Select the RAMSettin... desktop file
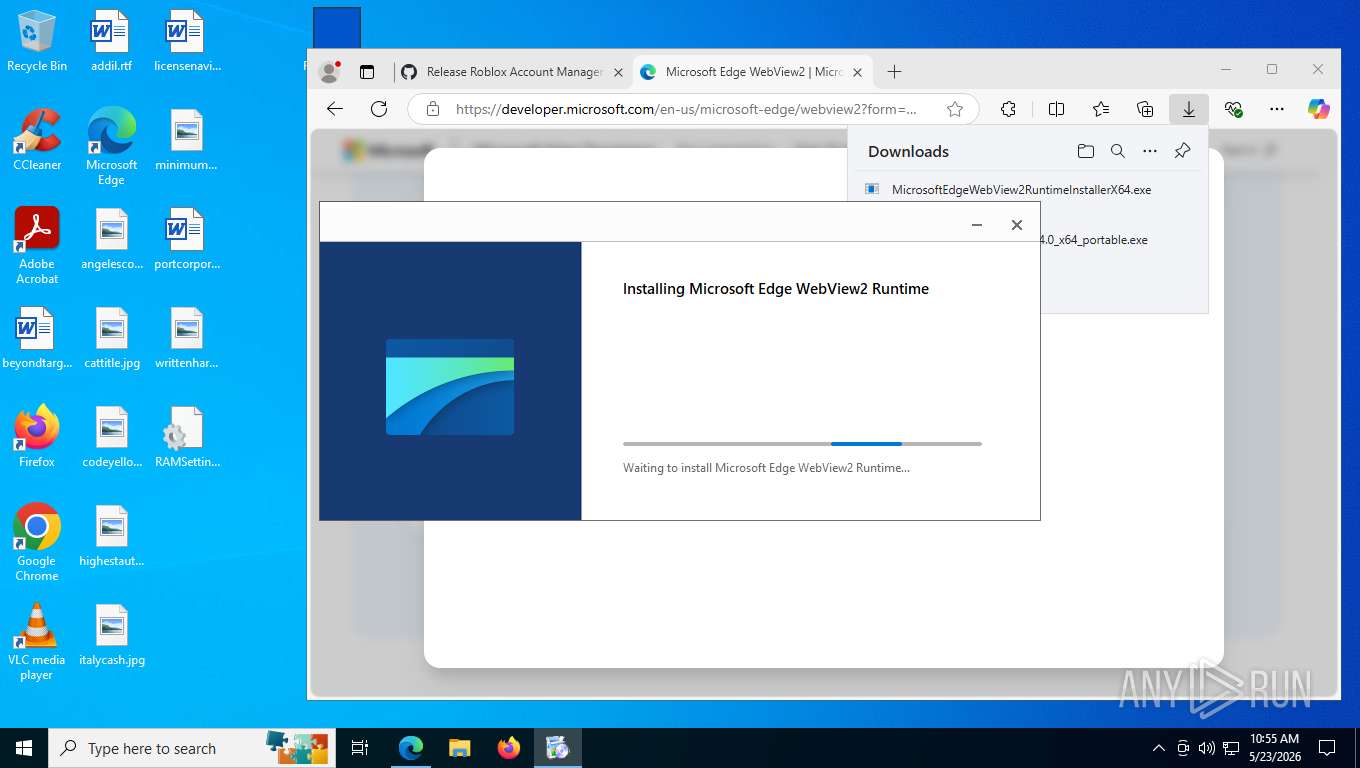1360x768 pixels. pyautogui.click(x=187, y=437)
